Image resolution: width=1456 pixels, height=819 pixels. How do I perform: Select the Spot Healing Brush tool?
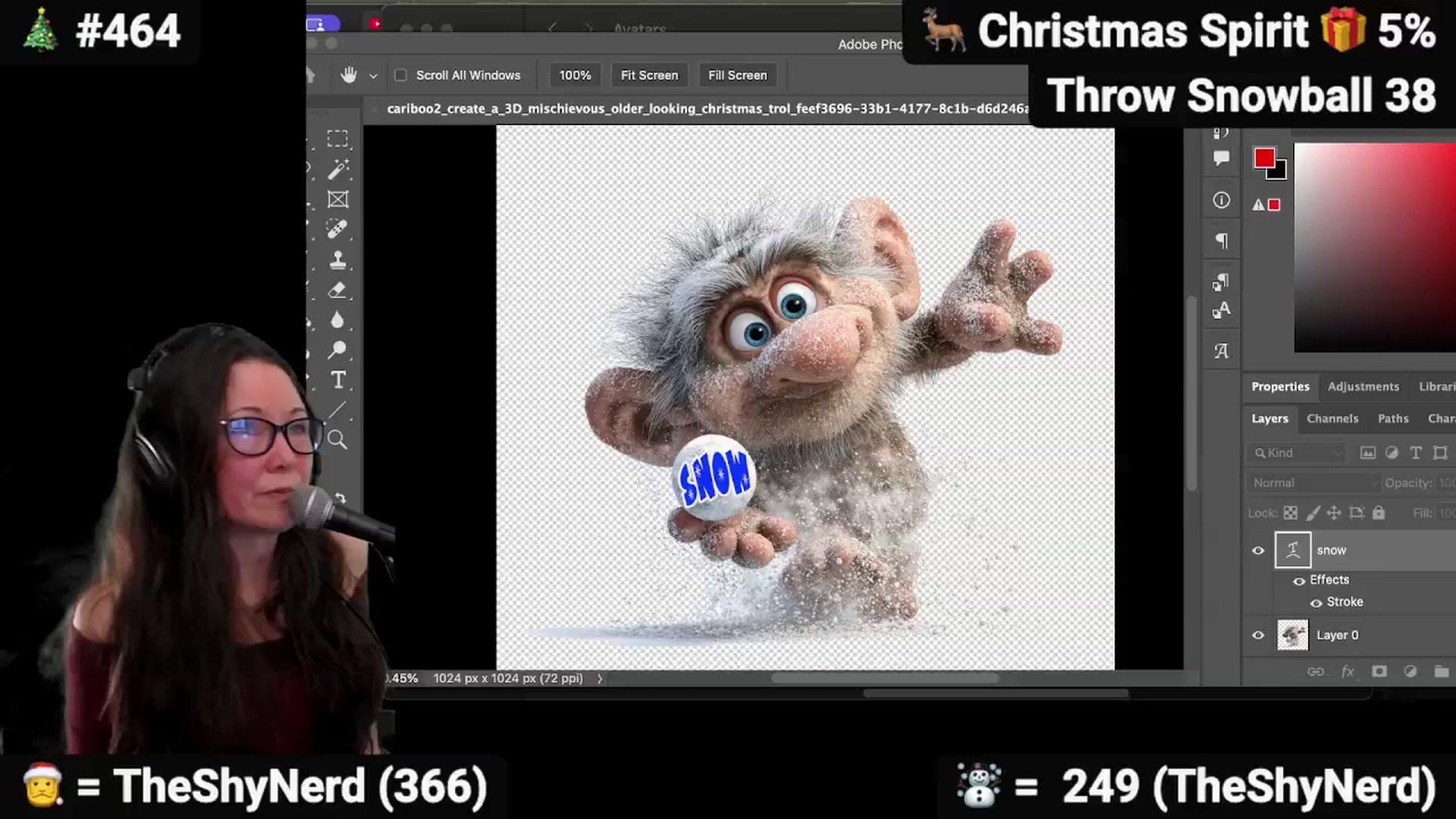tap(337, 229)
